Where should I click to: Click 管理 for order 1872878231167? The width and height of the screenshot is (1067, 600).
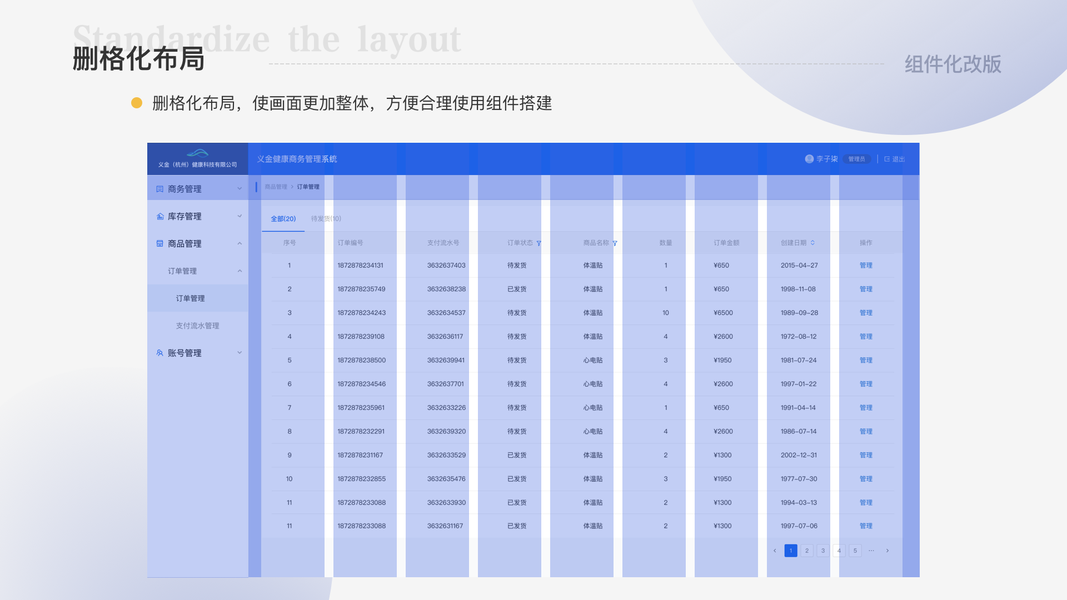(x=866, y=455)
